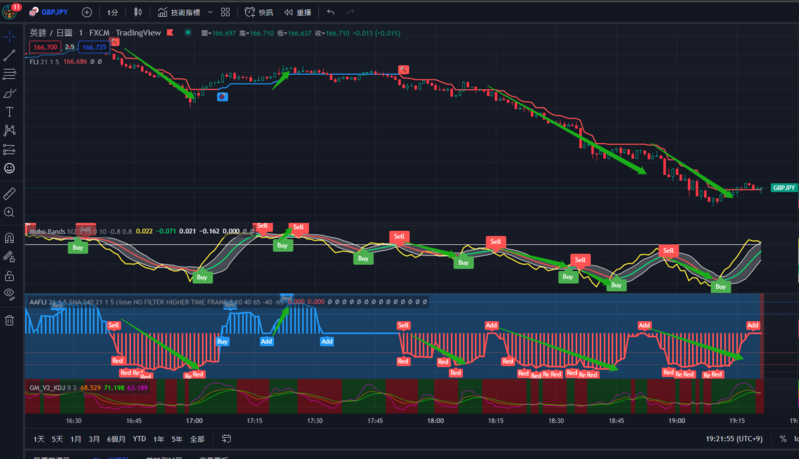Image resolution: width=799 pixels, height=459 pixels.
Task: Delete drawings with trash icon
Action: pyautogui.click(x=9, y=320)
